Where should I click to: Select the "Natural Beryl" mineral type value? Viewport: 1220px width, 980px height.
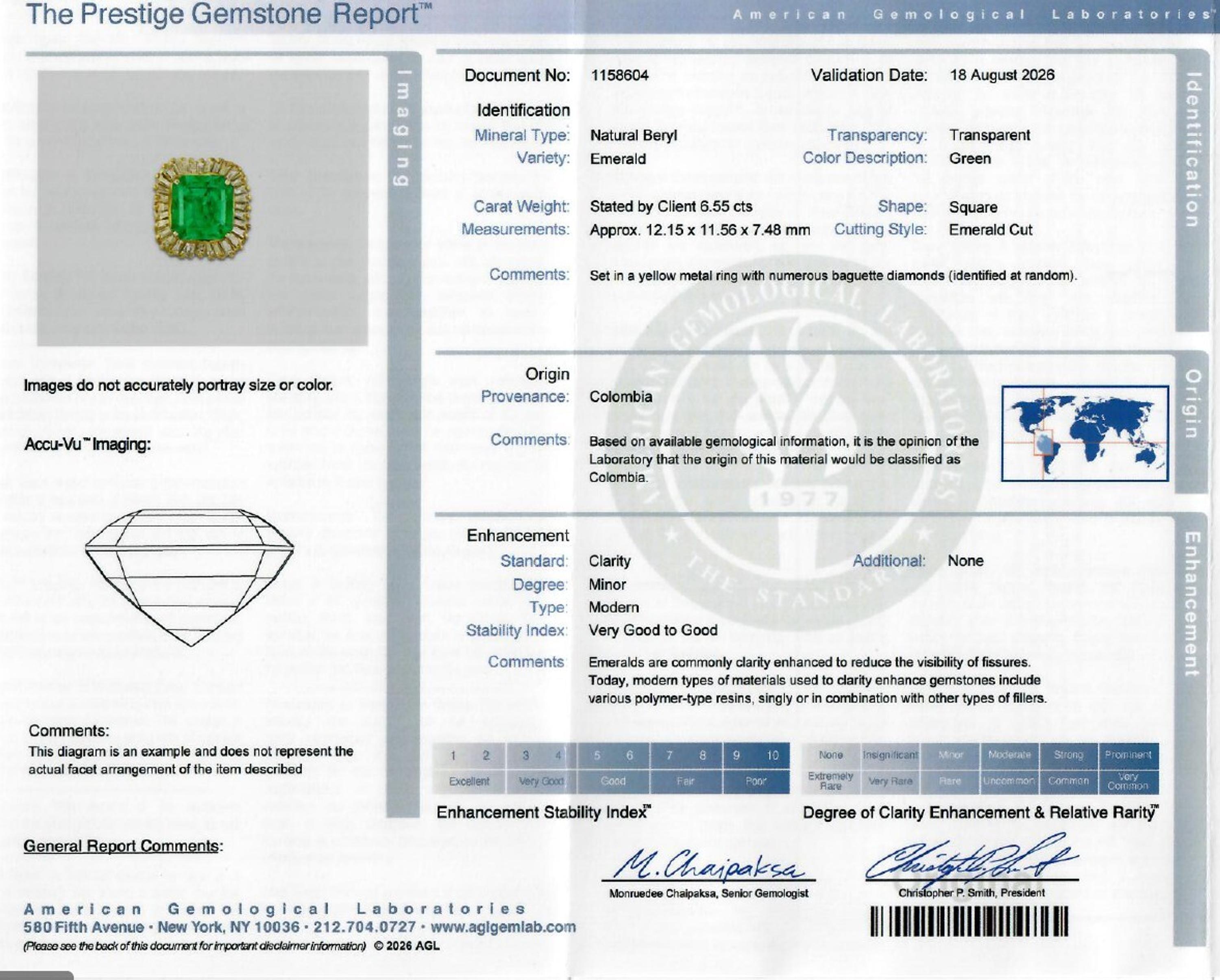click(634, 136)
